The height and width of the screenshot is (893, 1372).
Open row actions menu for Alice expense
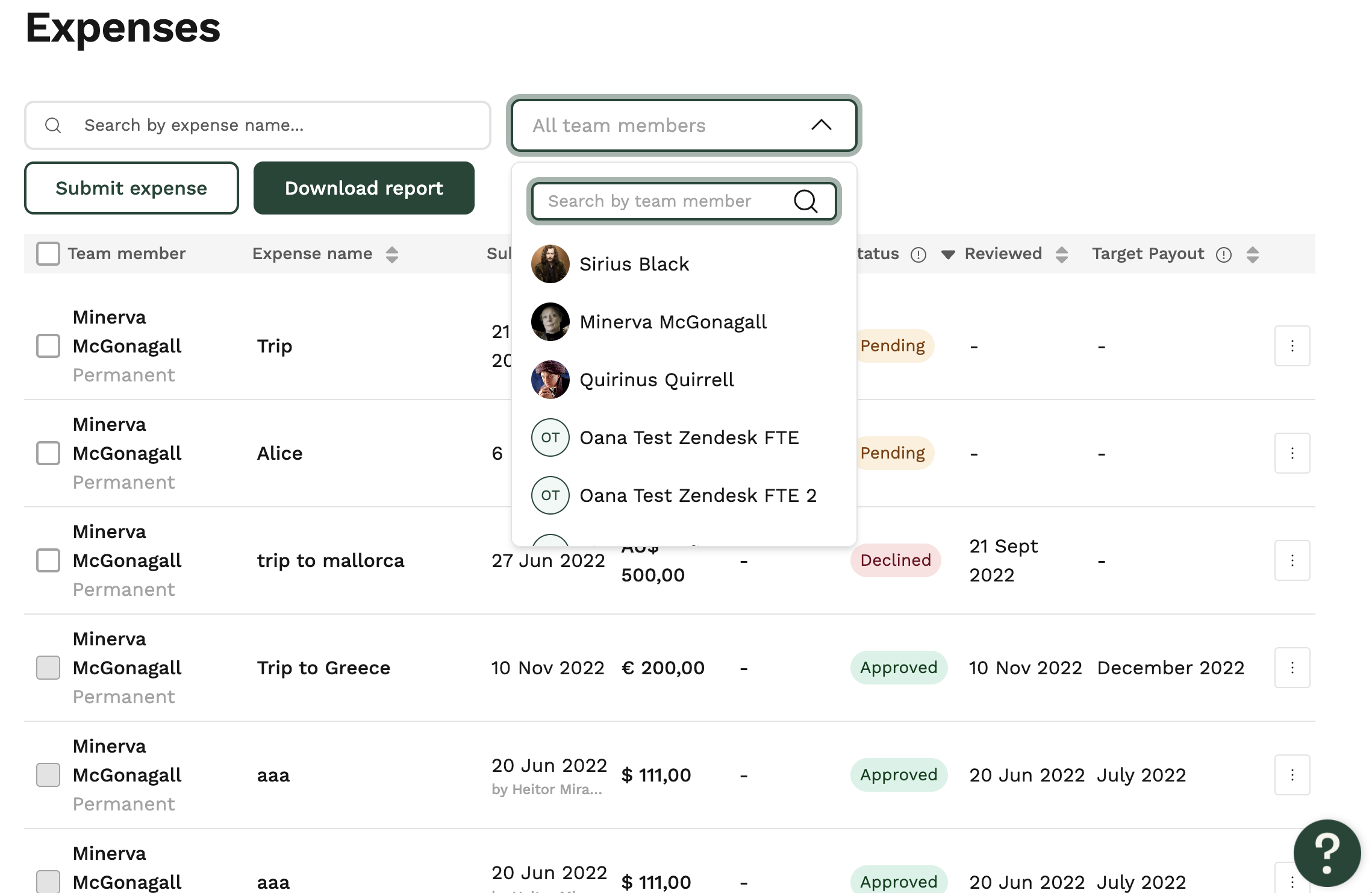coord(1292,453)
